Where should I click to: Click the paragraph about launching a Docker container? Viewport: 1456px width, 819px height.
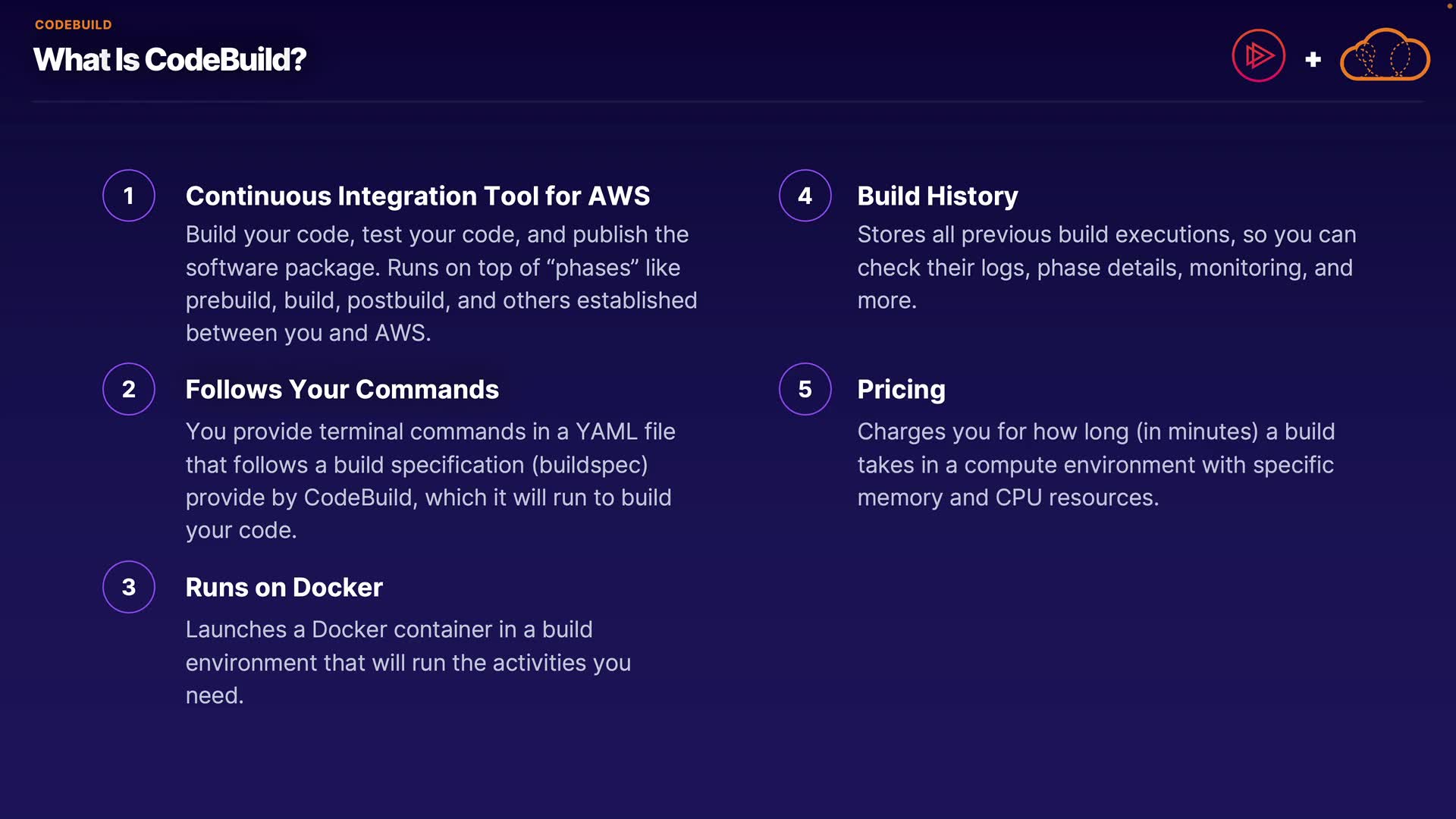tap(408, 662)
